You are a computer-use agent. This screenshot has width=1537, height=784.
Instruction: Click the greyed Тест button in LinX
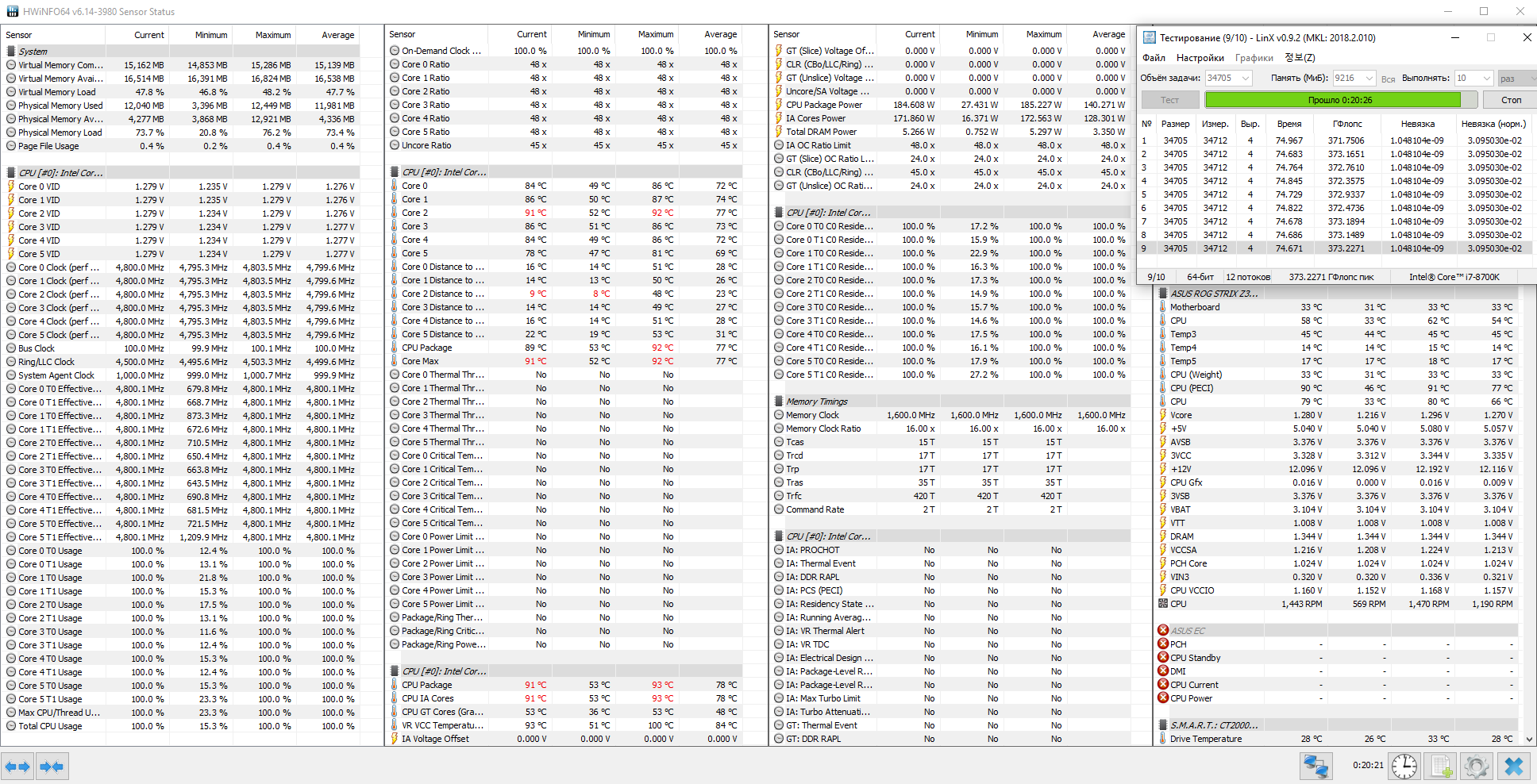click(x=1169, y=100)
